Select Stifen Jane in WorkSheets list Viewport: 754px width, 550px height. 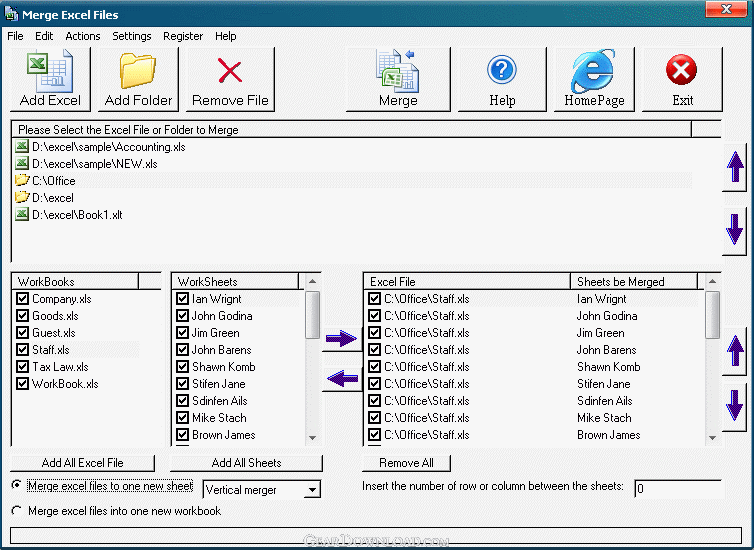pos(219,384)
